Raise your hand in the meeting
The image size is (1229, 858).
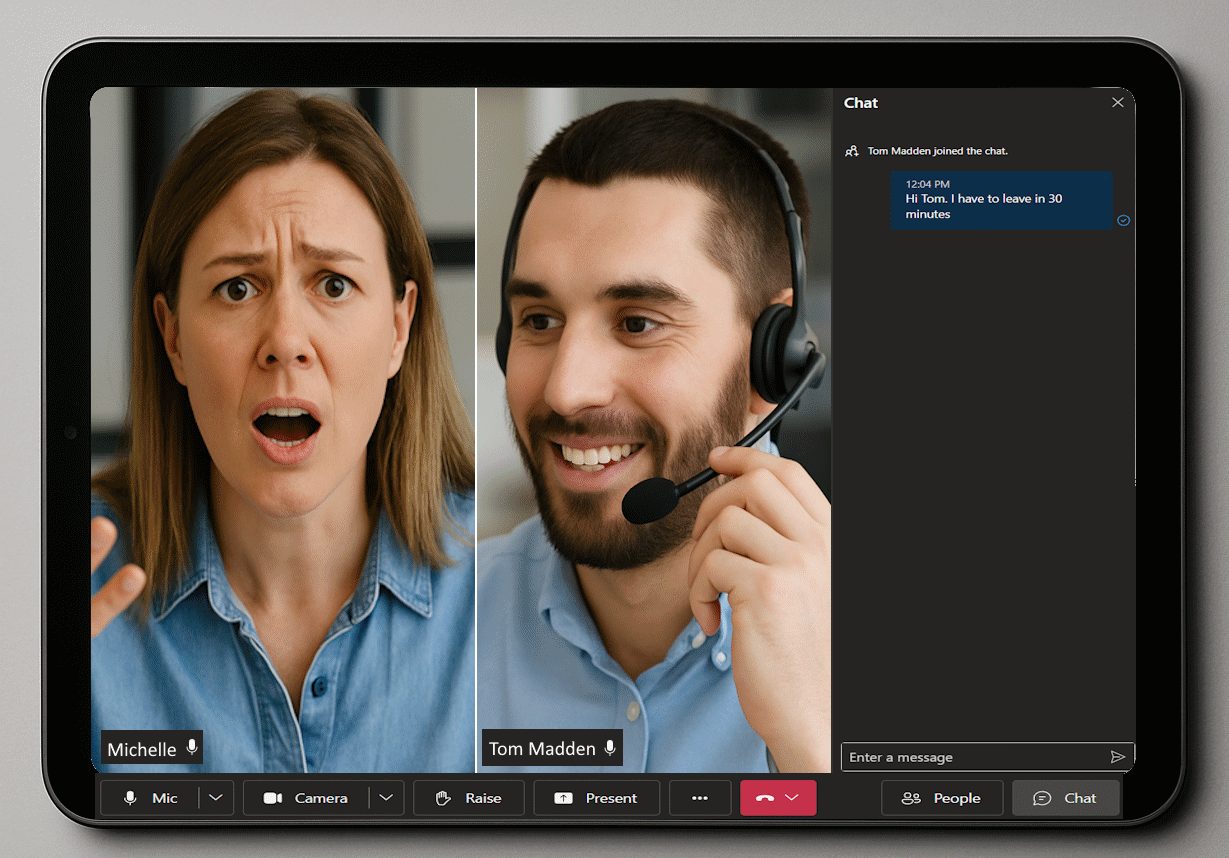click(x=468, y=798)
